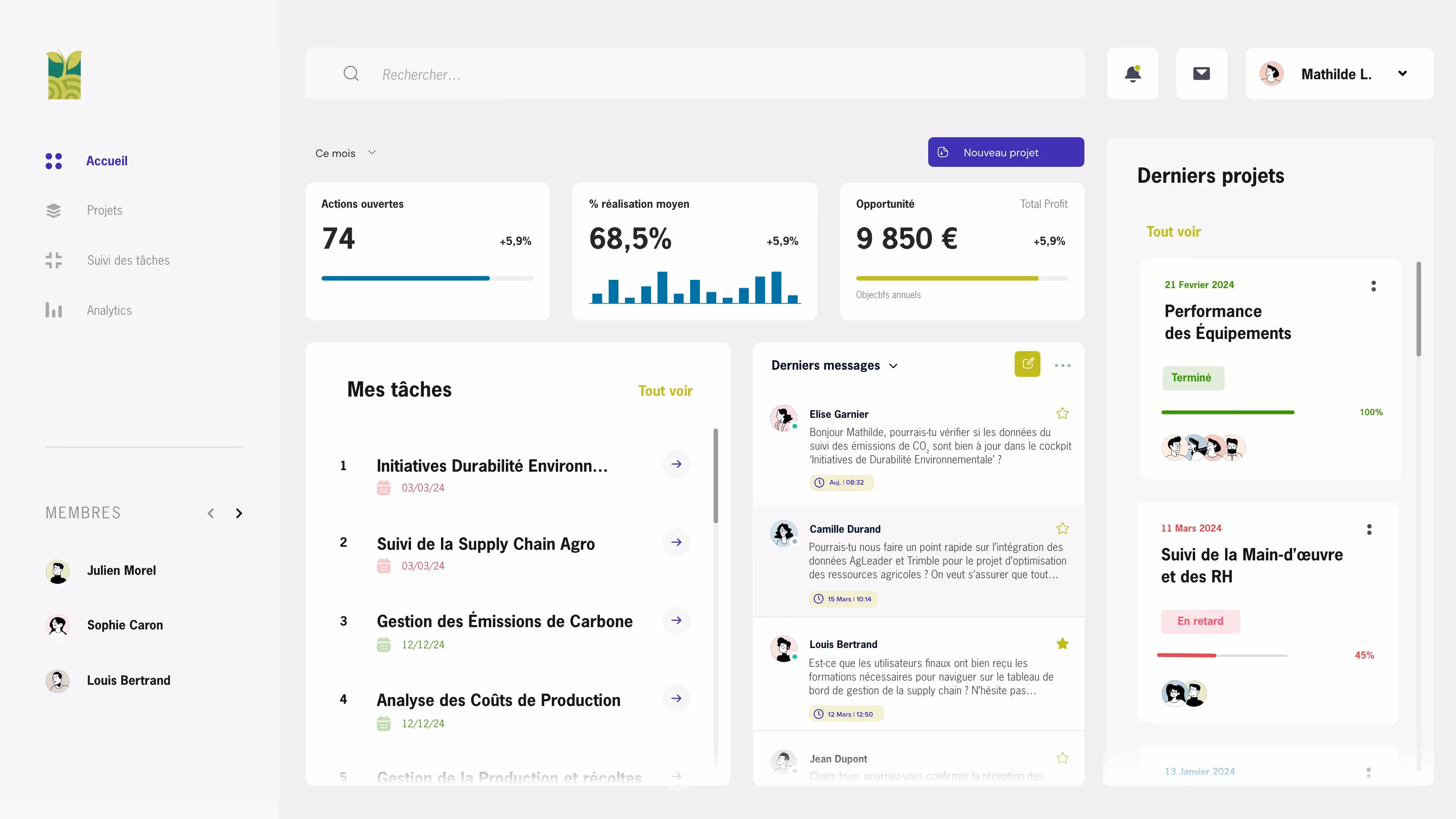This screenshot has width=1456, height=819.
Task: Open Analytics in sidebar
Action: click(109, 310)
